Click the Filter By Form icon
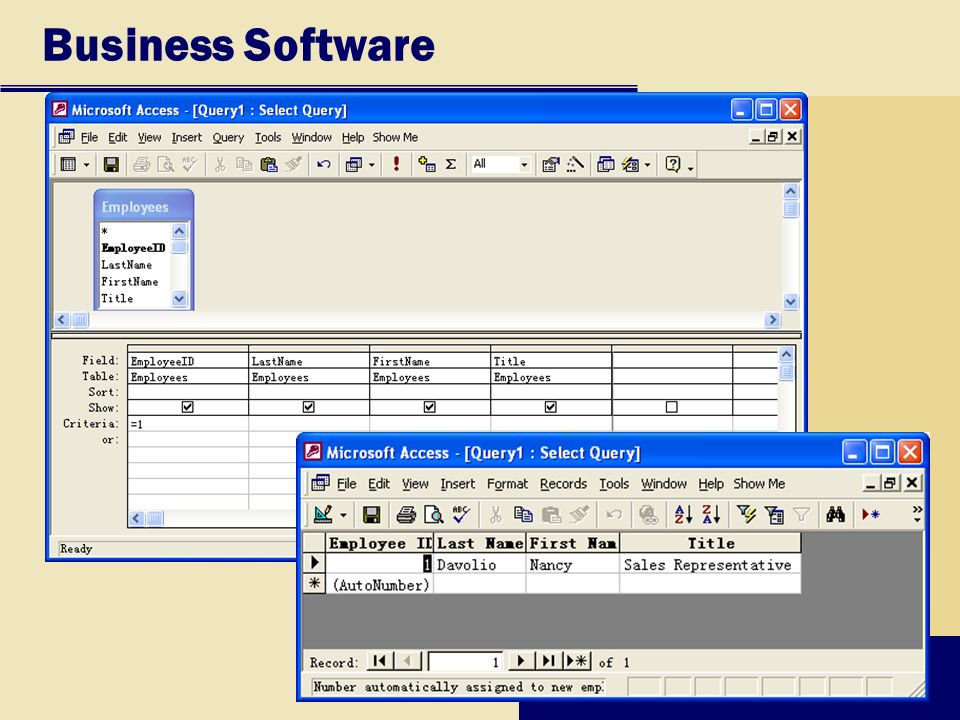The image size is (960, 720). click(774, 514)
